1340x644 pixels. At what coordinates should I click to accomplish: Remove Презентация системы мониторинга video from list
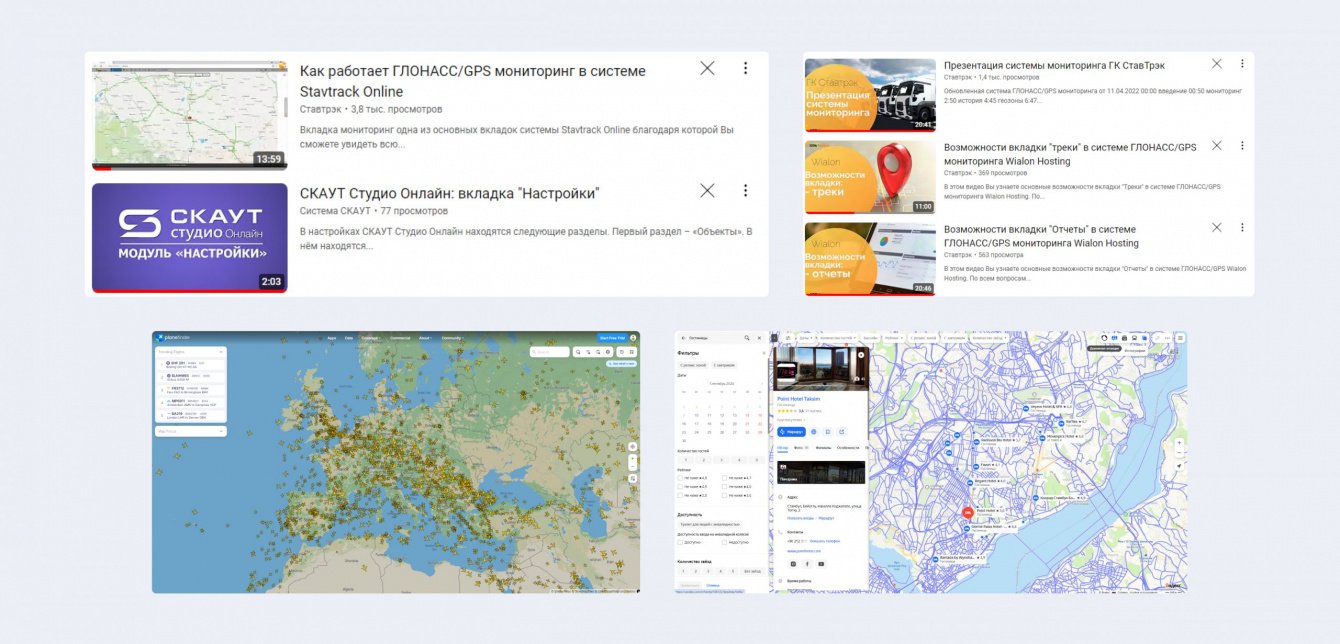pos(1217,63)
